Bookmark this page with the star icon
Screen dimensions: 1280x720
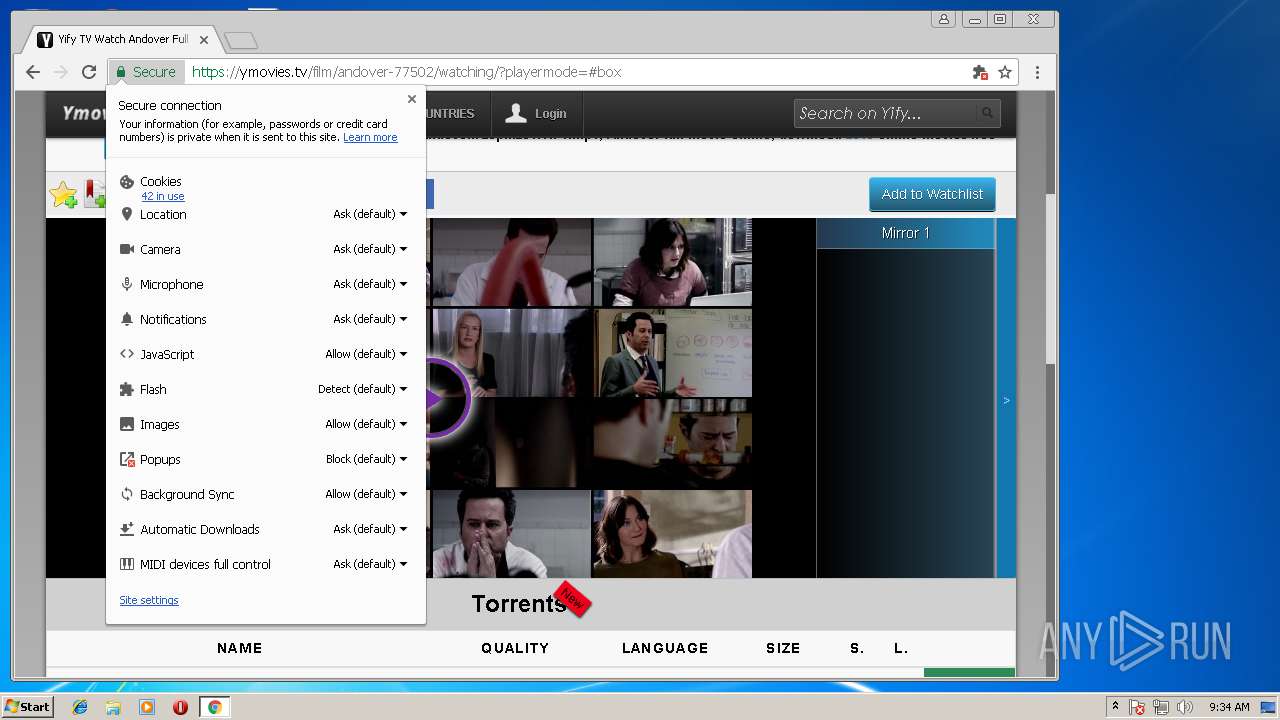(x=1005, y=72)
